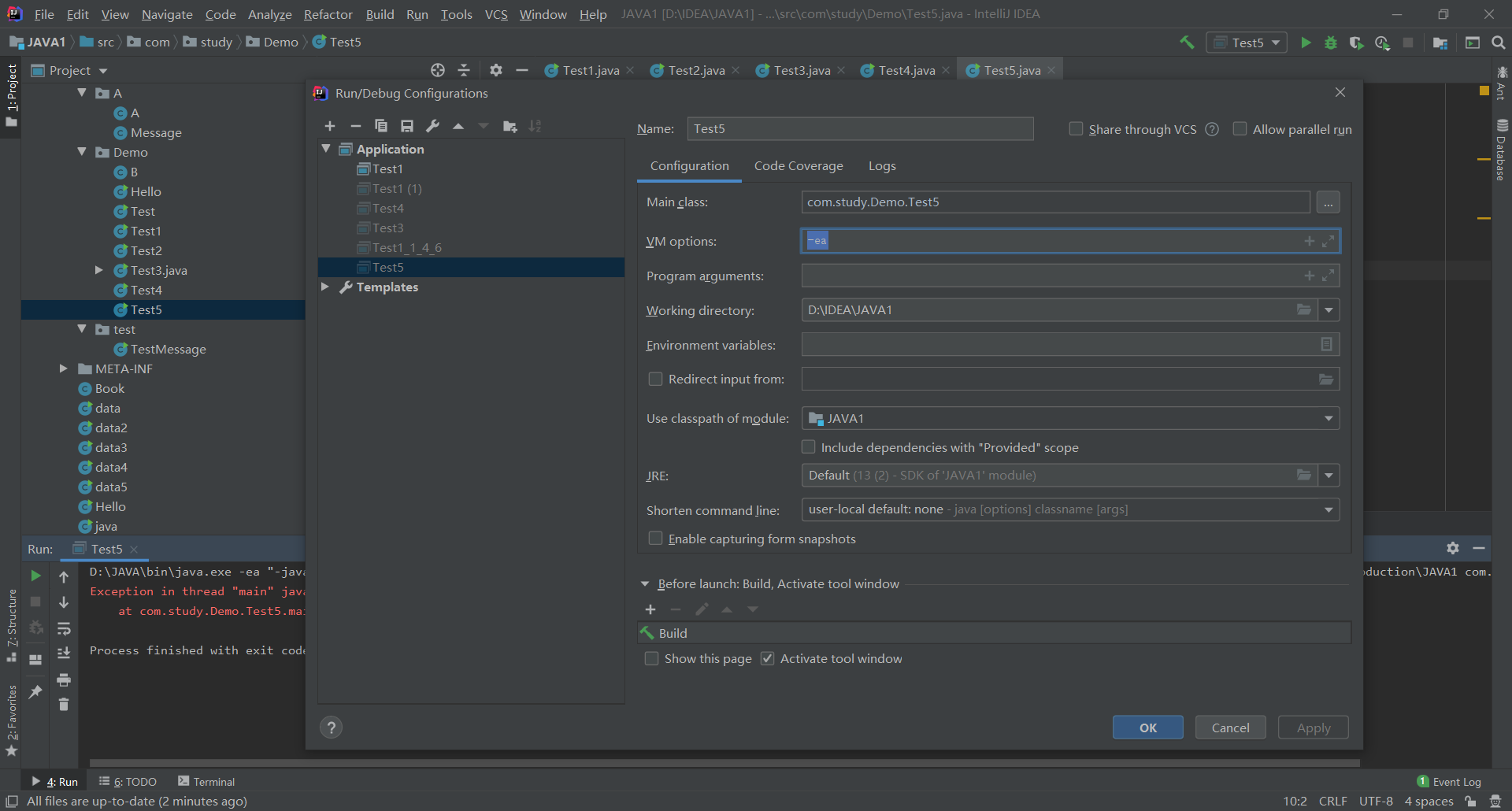Expand META-INF folder in Project tree

pos(64,368)
